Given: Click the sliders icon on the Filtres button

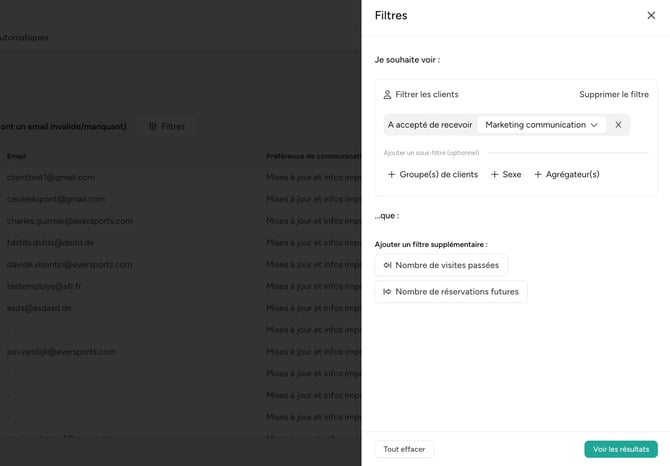Looking at the screenshot, I should (x=153, y=126).
